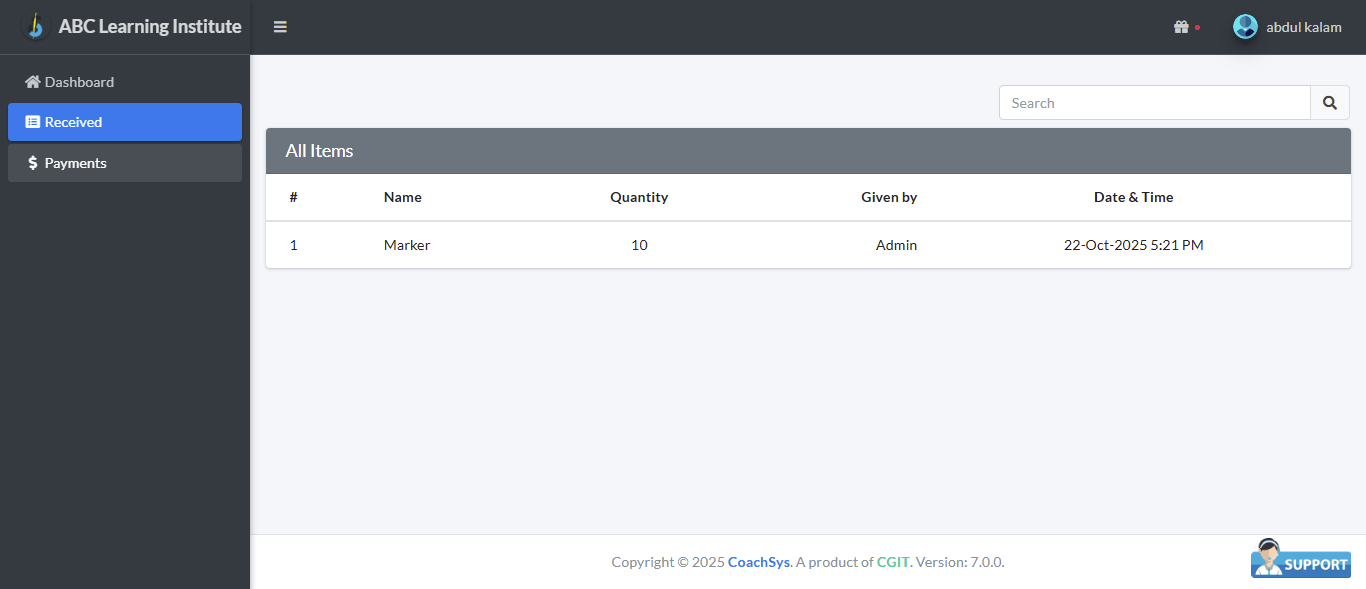This screenshot has width=1366, height=589.
Task: Select Received in the sidebar menu
Action: click(73, 122)
